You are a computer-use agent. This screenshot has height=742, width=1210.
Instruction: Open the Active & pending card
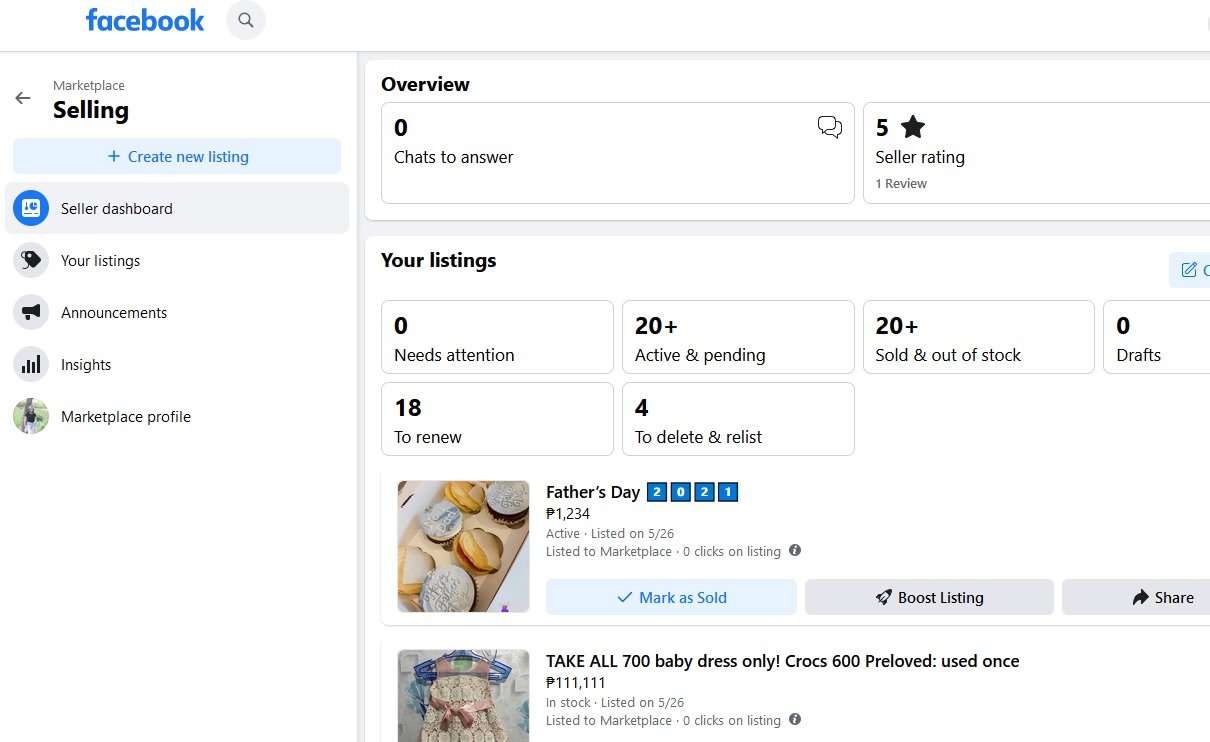coord(738,337)
